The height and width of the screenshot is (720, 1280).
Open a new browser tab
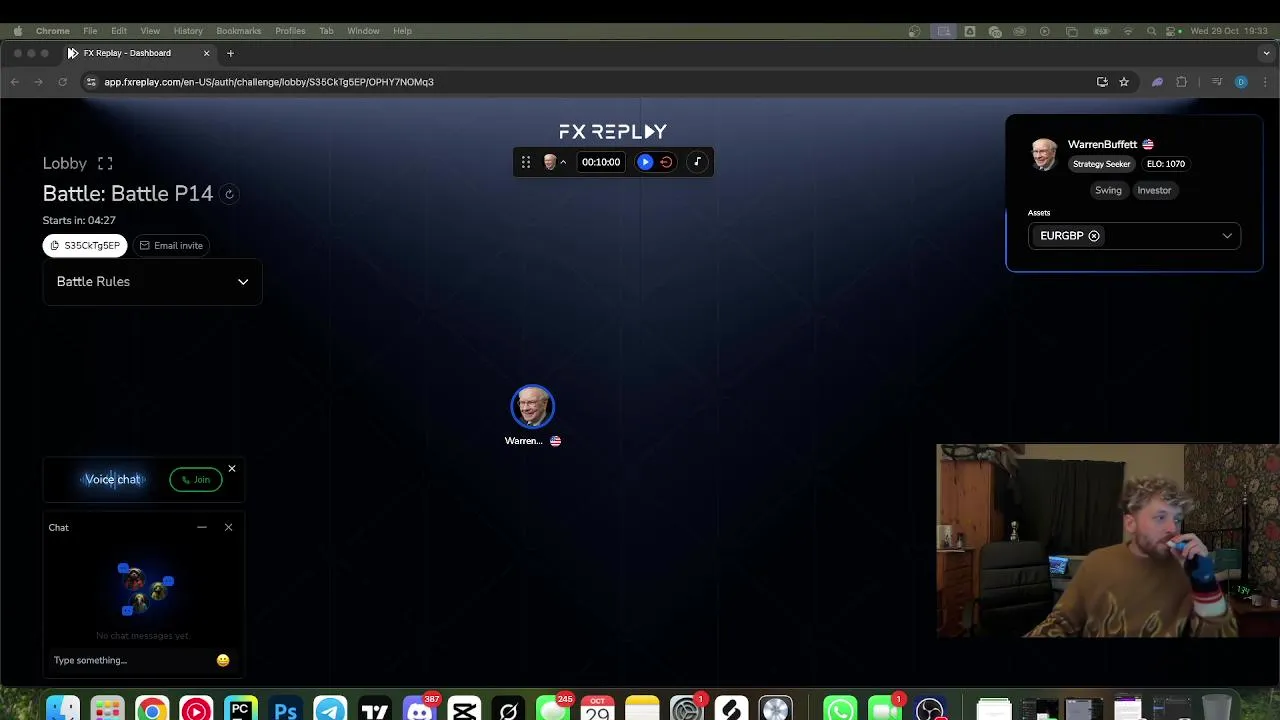pyautogui.click(x=230, y=53)
